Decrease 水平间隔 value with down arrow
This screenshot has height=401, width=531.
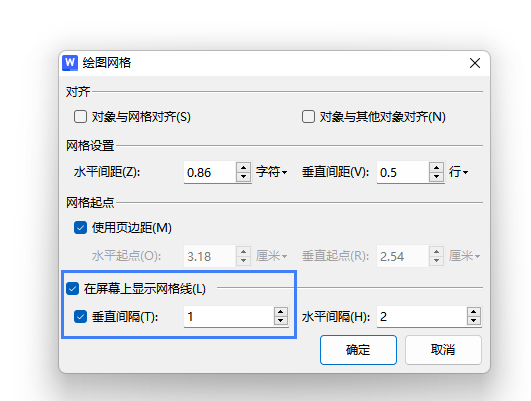(x=474, y=321)
